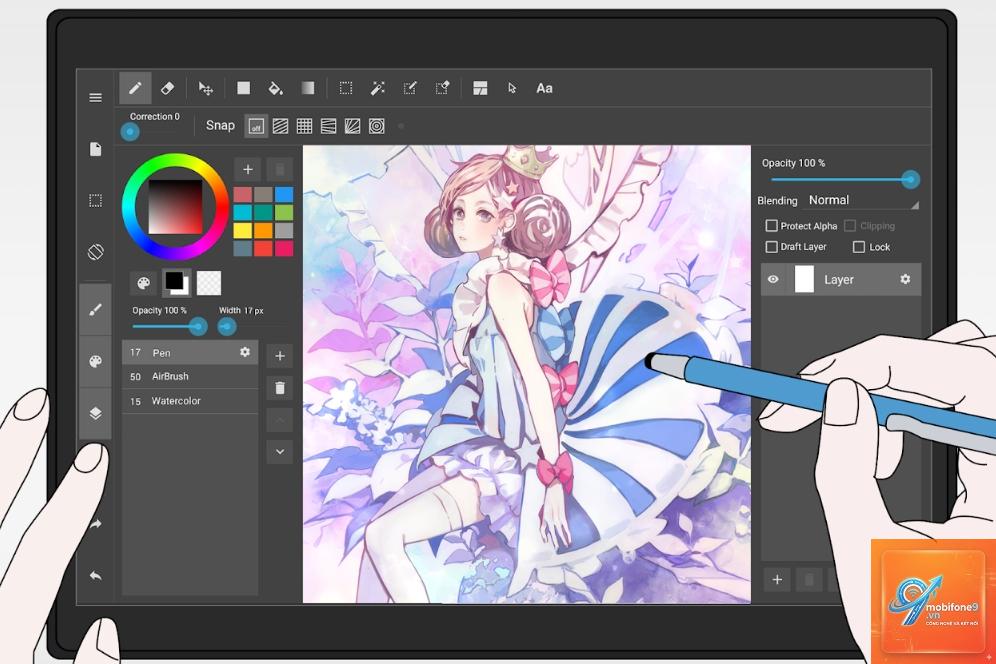Screen dimensions: 996x664
Task: Enable vanishing point snap
Action: pyautogui.click(x=328, y=126)
